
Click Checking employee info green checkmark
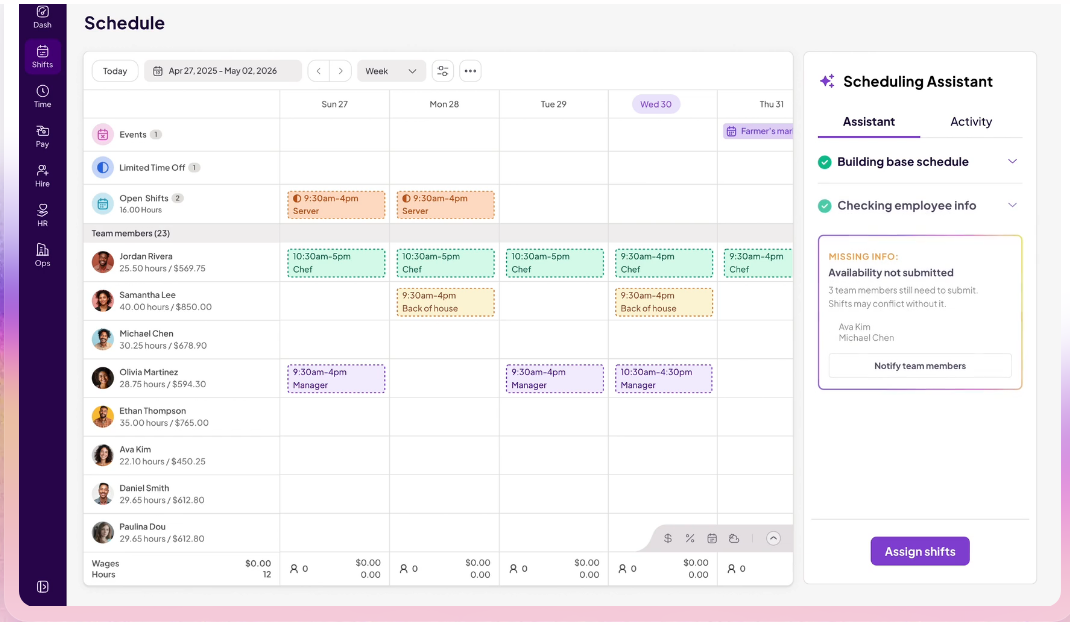[824, 205]
